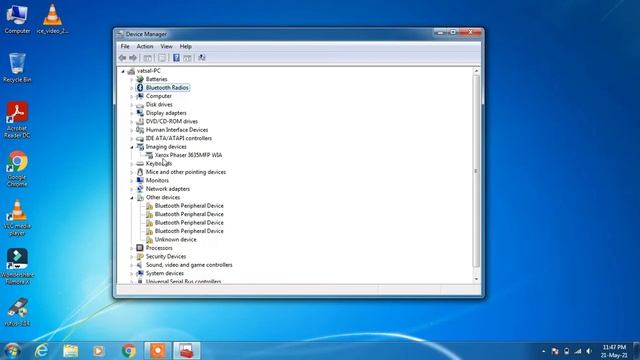Select the Bluetooth Radios icon
This screenshot has width=640, height=360.
click(x=140, y=88)
